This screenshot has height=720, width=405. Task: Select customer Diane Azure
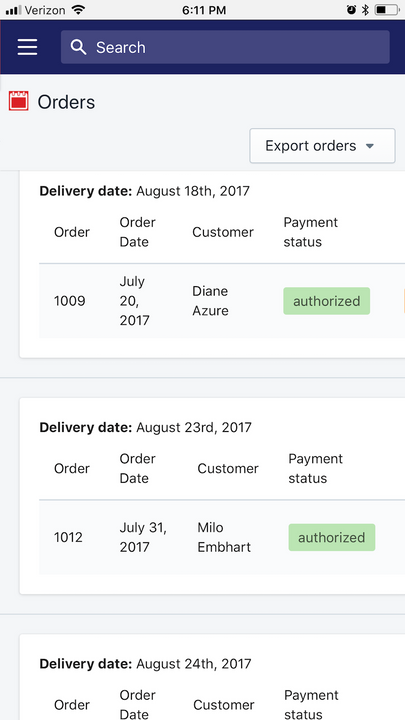(x=210, y=301)
